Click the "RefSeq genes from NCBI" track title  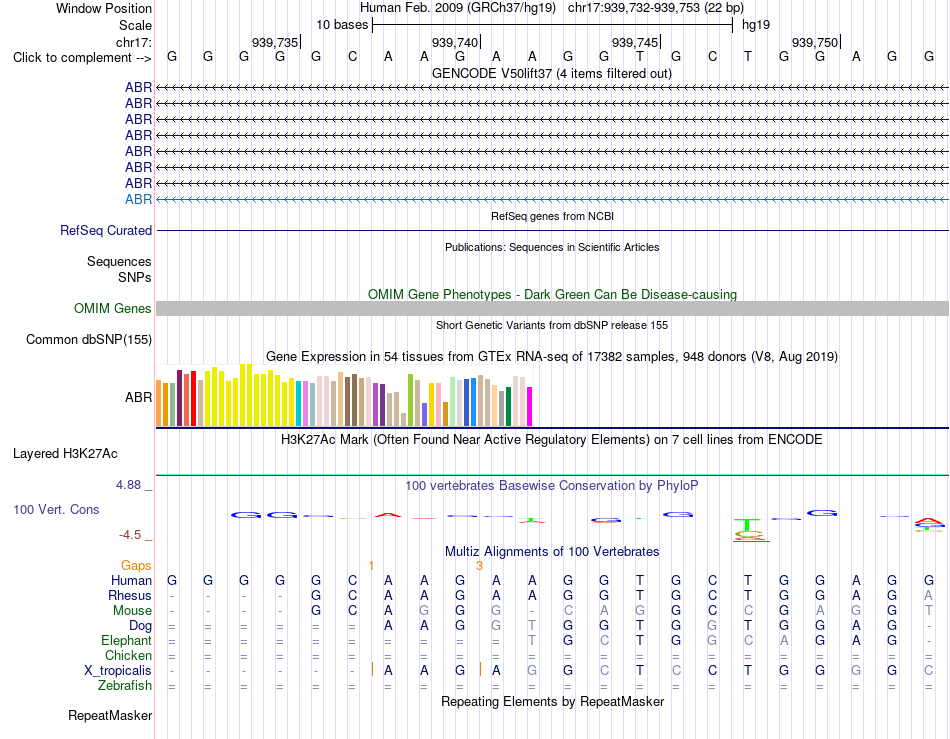[553, 216]
